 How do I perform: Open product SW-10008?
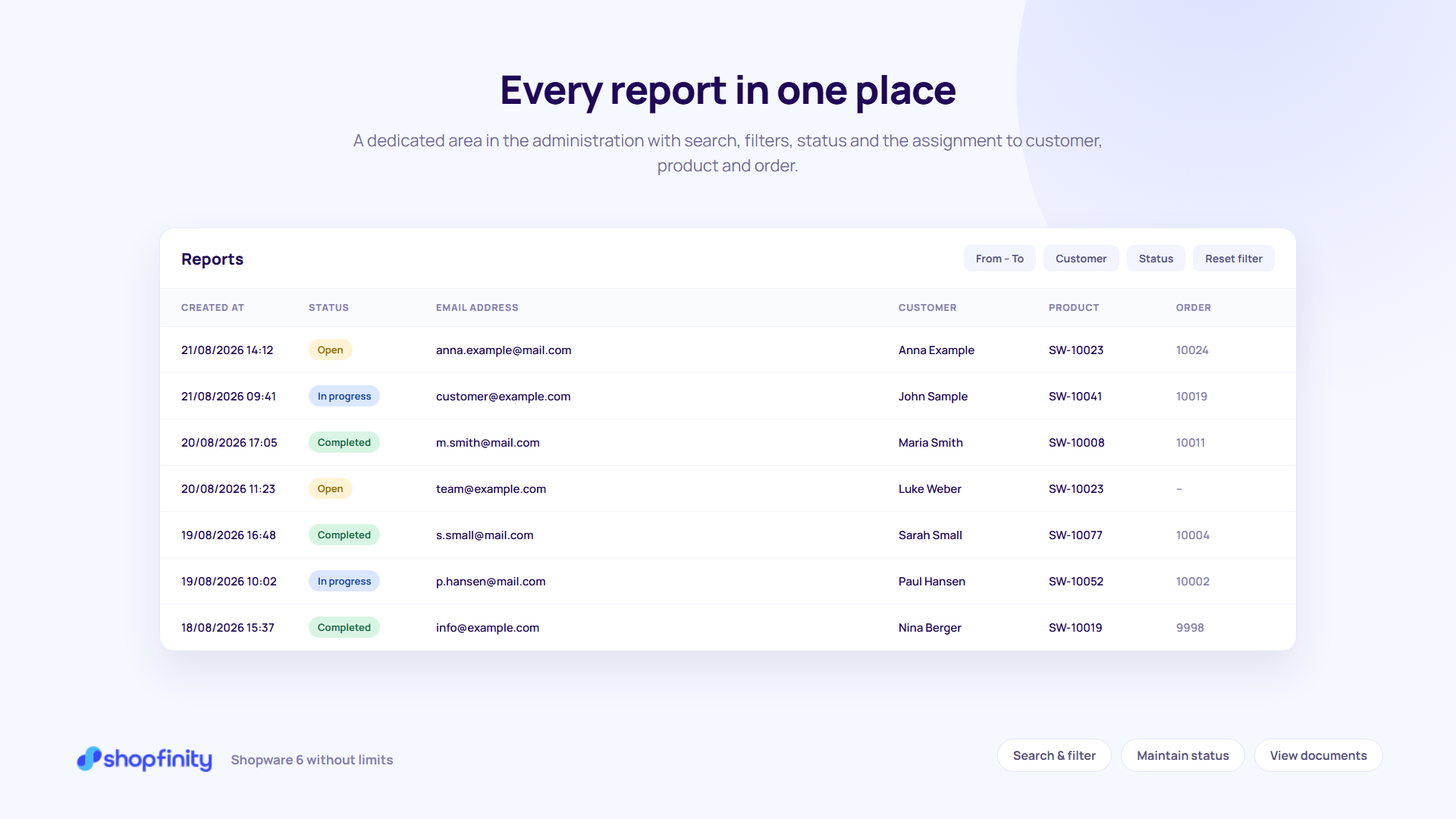1077,443
